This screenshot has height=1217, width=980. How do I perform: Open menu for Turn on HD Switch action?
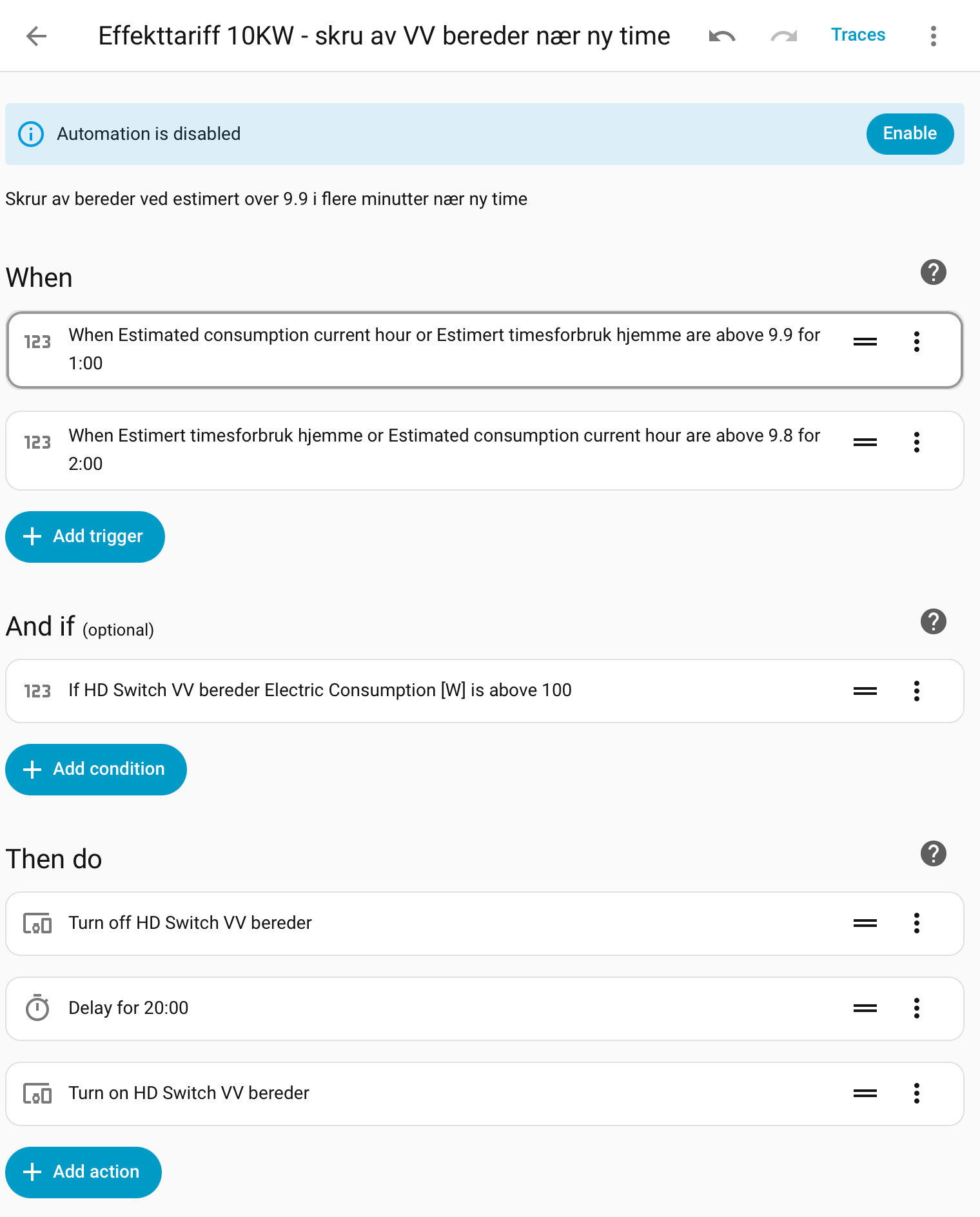[916, 1093]
